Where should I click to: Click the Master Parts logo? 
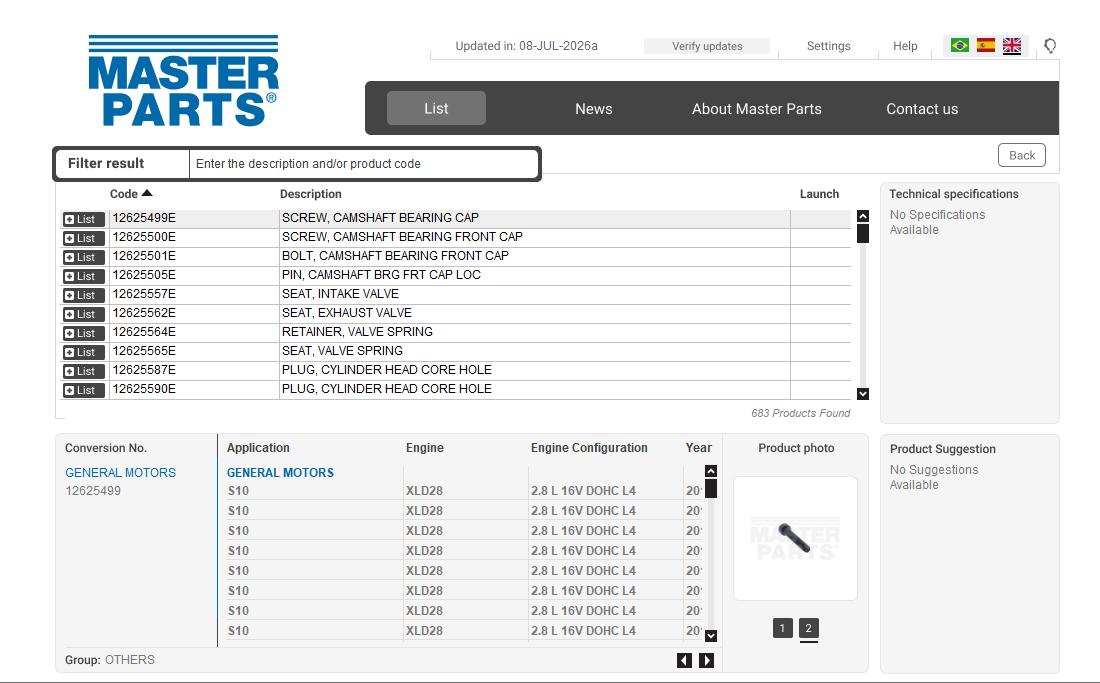click(x=183, y=81)
